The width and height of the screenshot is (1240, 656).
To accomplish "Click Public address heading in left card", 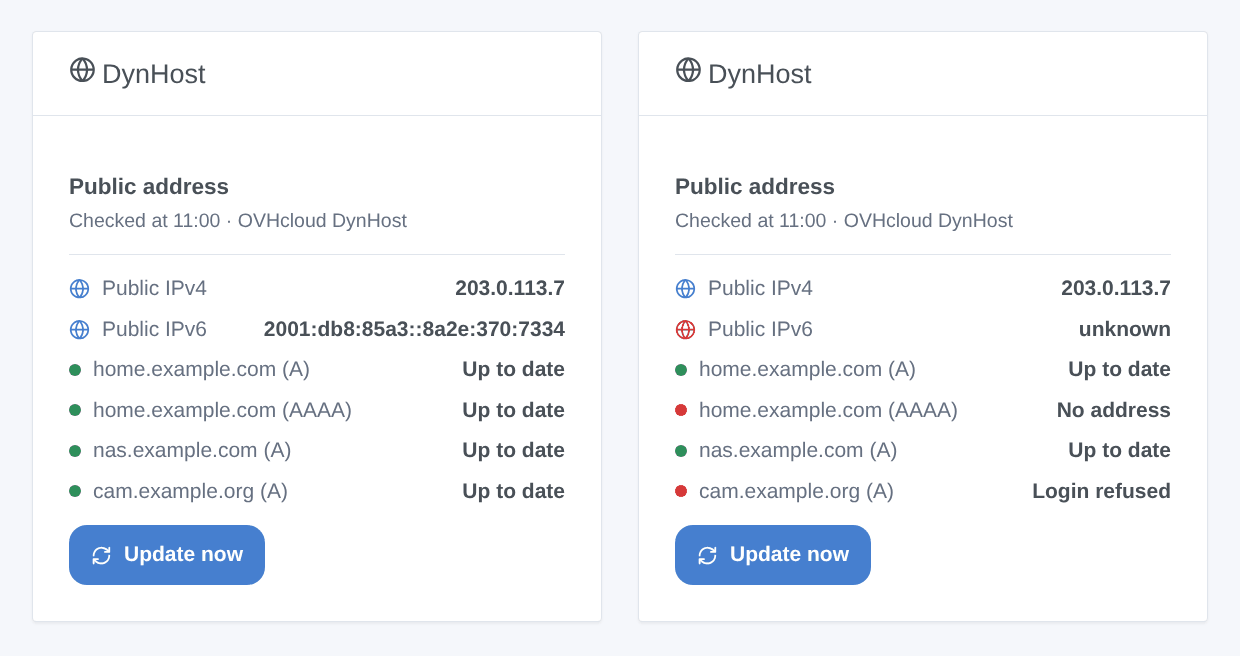I will pyautogui.click(x=149, y=187).
